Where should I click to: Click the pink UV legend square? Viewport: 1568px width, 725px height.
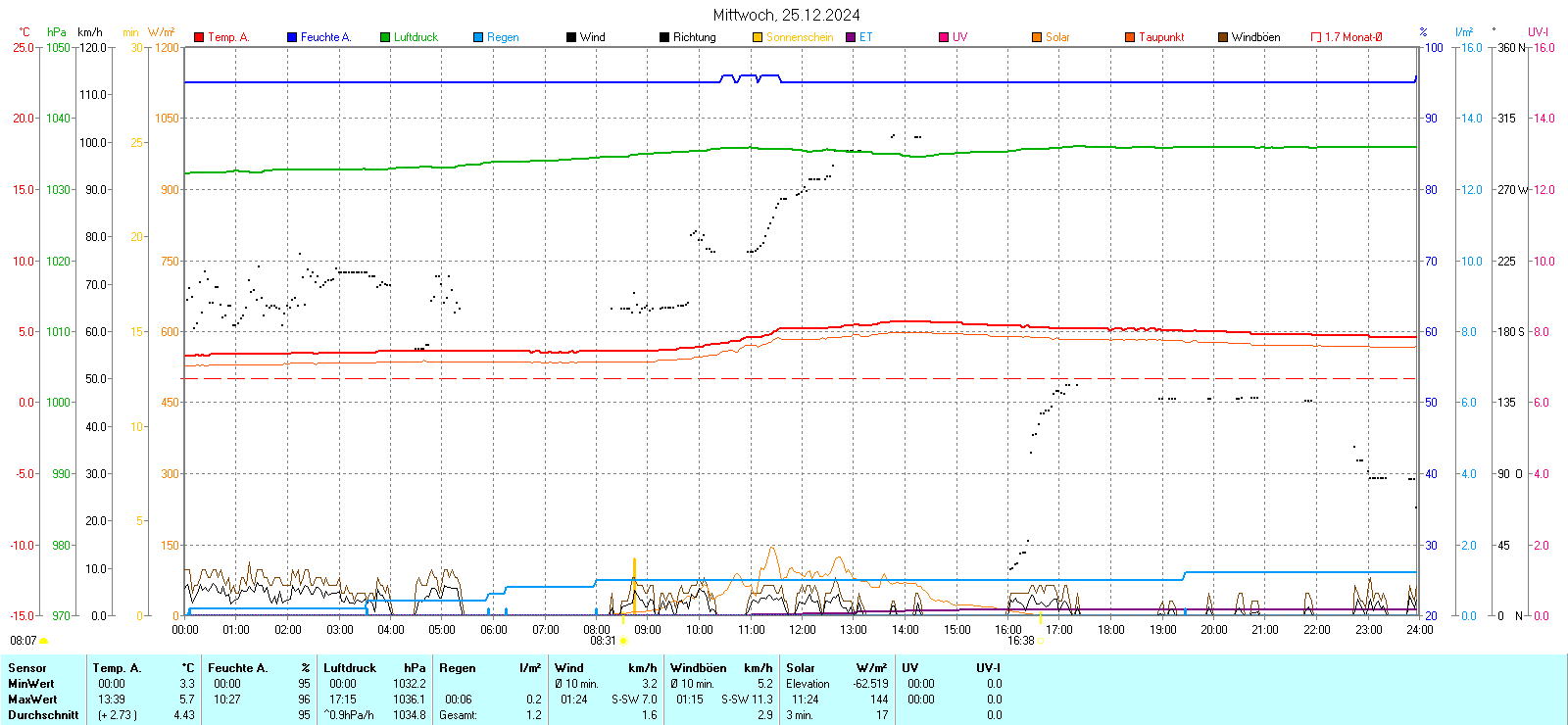[x=944, y=37]
